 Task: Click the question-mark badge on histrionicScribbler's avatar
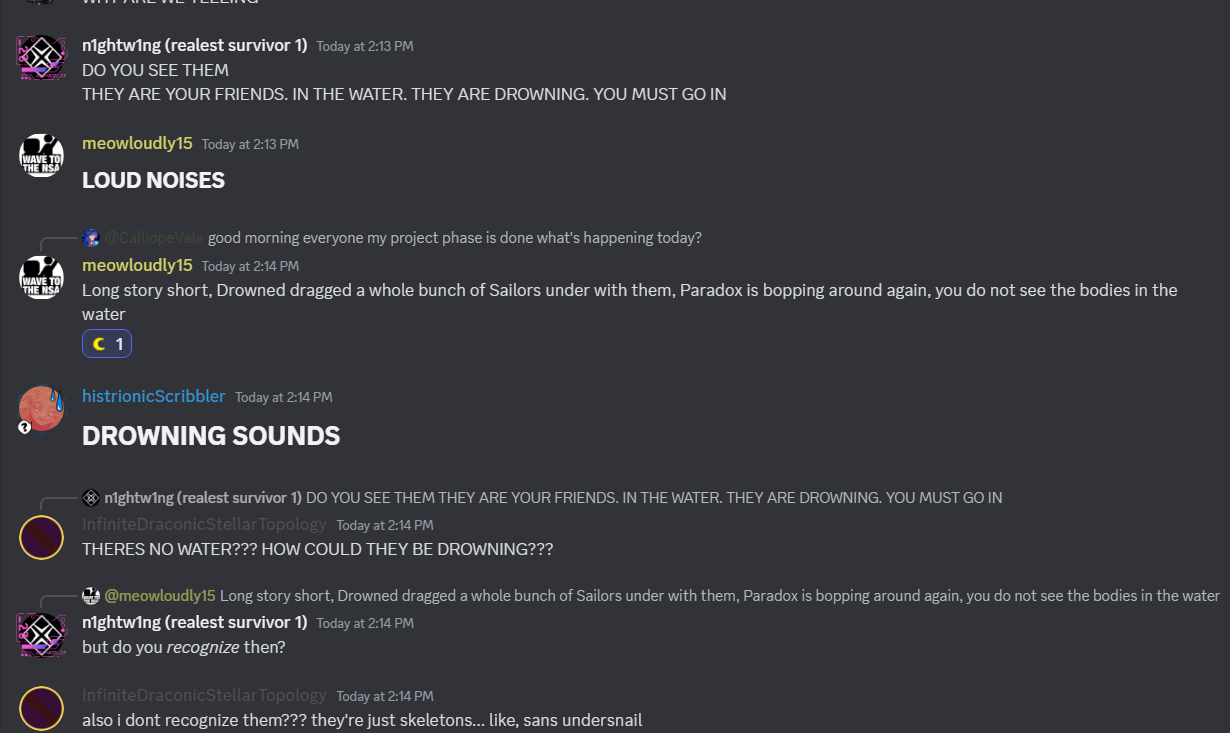tap(25, 427)
